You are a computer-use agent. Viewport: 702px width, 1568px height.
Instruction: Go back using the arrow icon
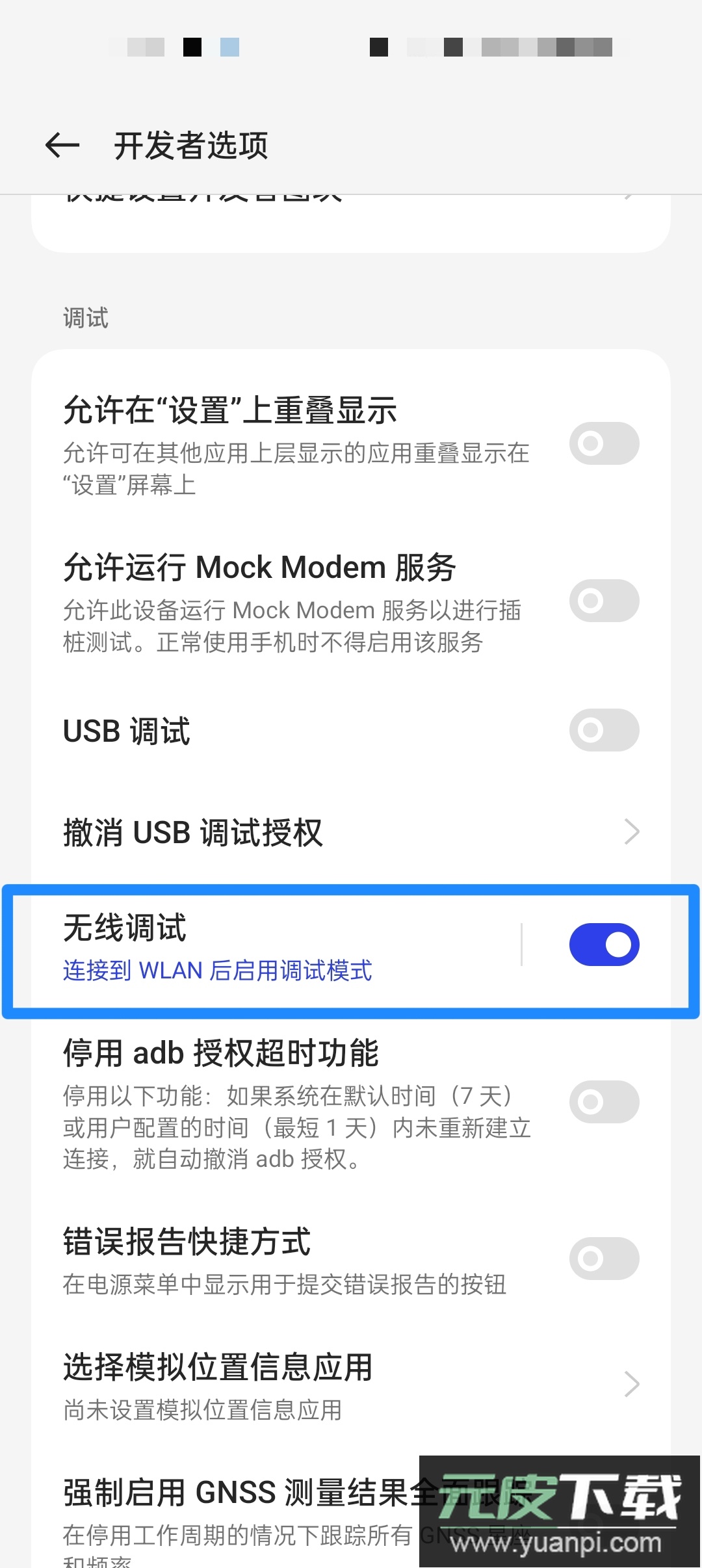coord(62,145)
